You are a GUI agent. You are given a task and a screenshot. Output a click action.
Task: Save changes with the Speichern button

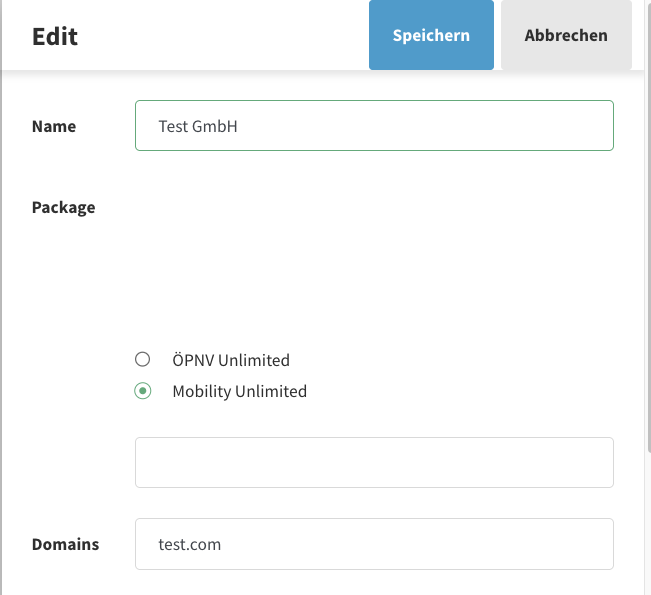(431, 35)
